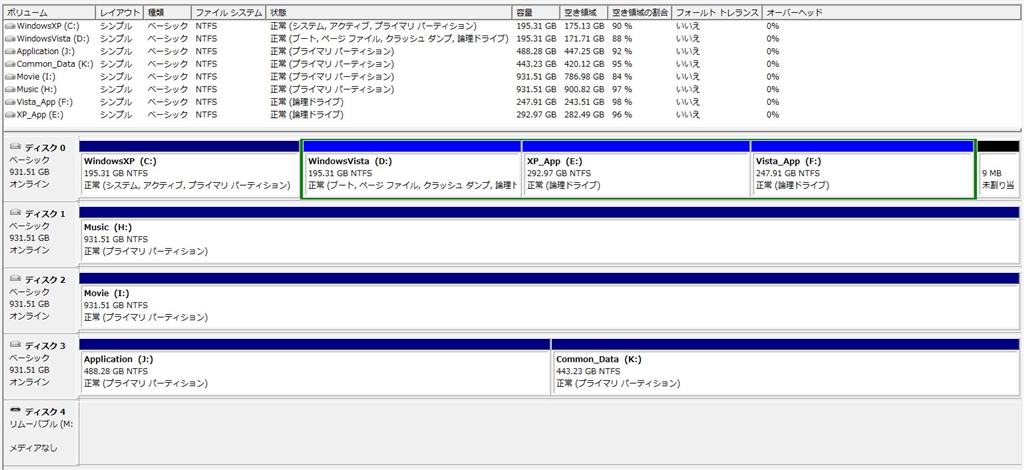Sort by ファイル システム column header
The height and width of the screenshot is (470, 1024).
[229, 12]
